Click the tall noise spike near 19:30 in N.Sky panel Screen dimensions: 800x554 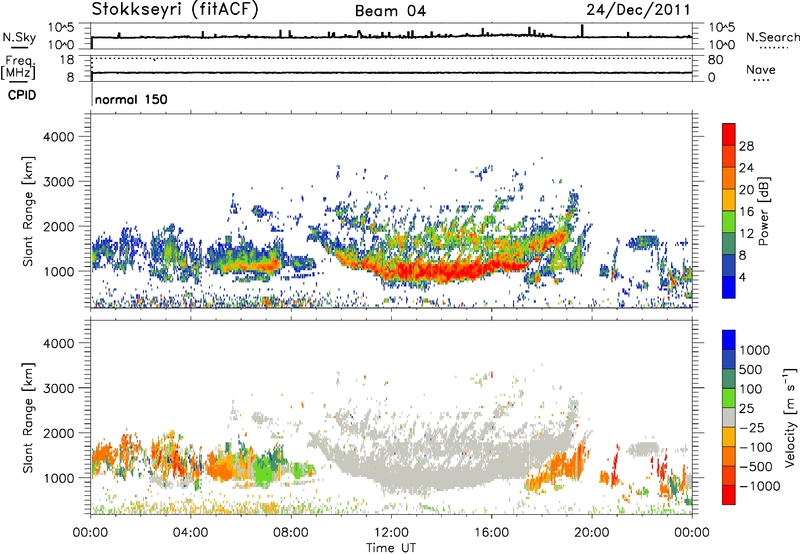582,31
